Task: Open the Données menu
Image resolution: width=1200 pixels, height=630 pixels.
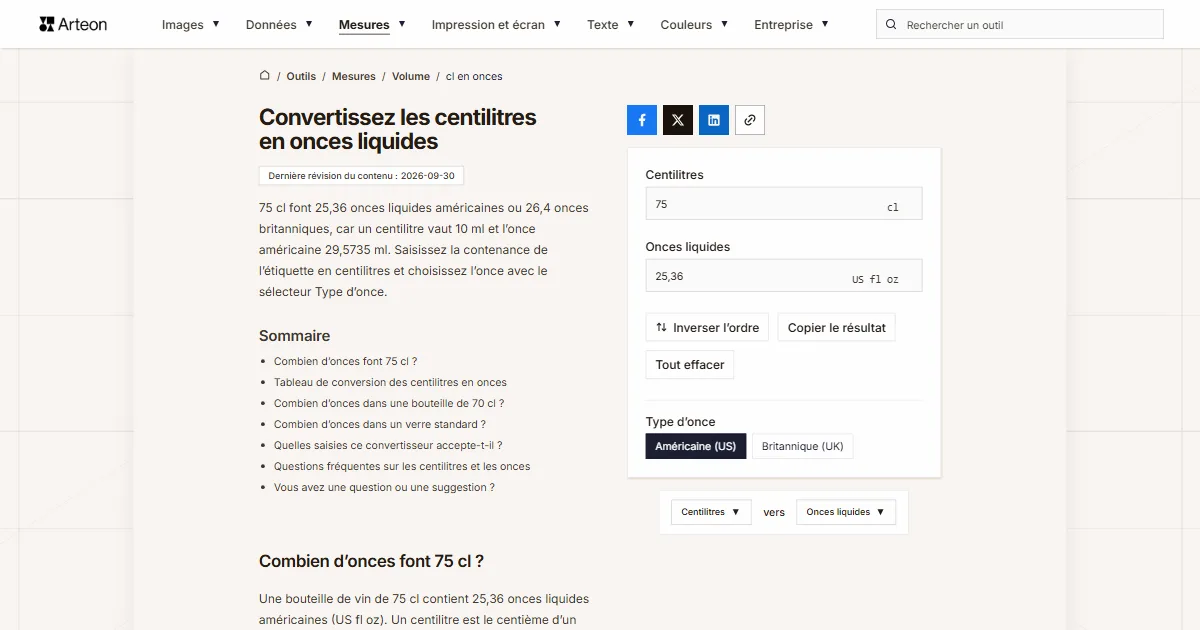Action: click(279, 25)
